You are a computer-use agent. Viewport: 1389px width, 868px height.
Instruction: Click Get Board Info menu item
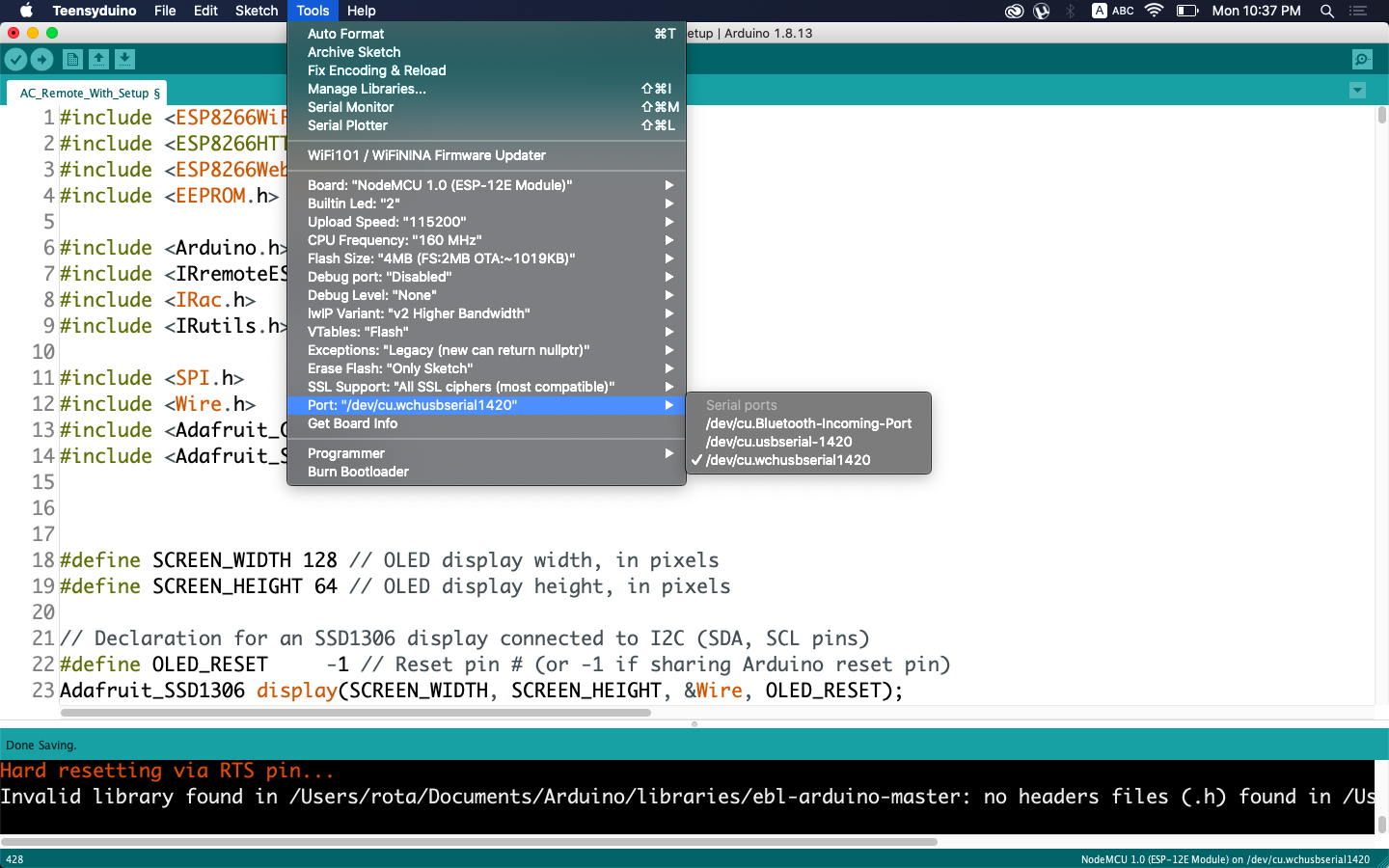[x=486, y=423]
